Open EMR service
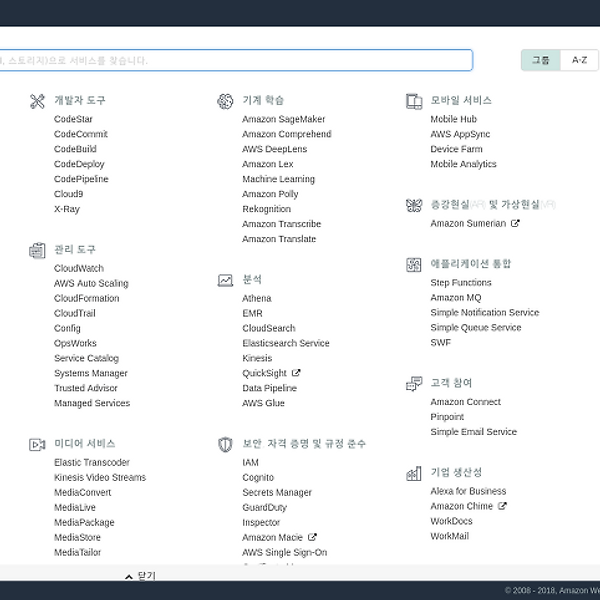600x600 pixels. click(x=252, y=313)
